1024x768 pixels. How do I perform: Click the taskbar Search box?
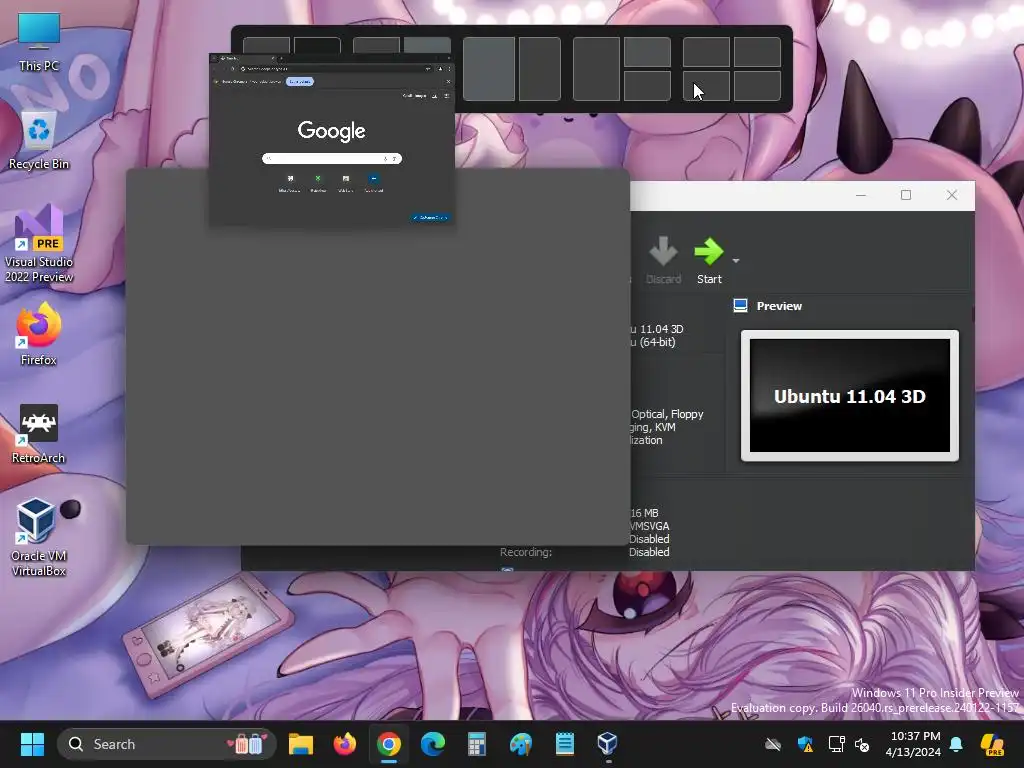[167, 744]
